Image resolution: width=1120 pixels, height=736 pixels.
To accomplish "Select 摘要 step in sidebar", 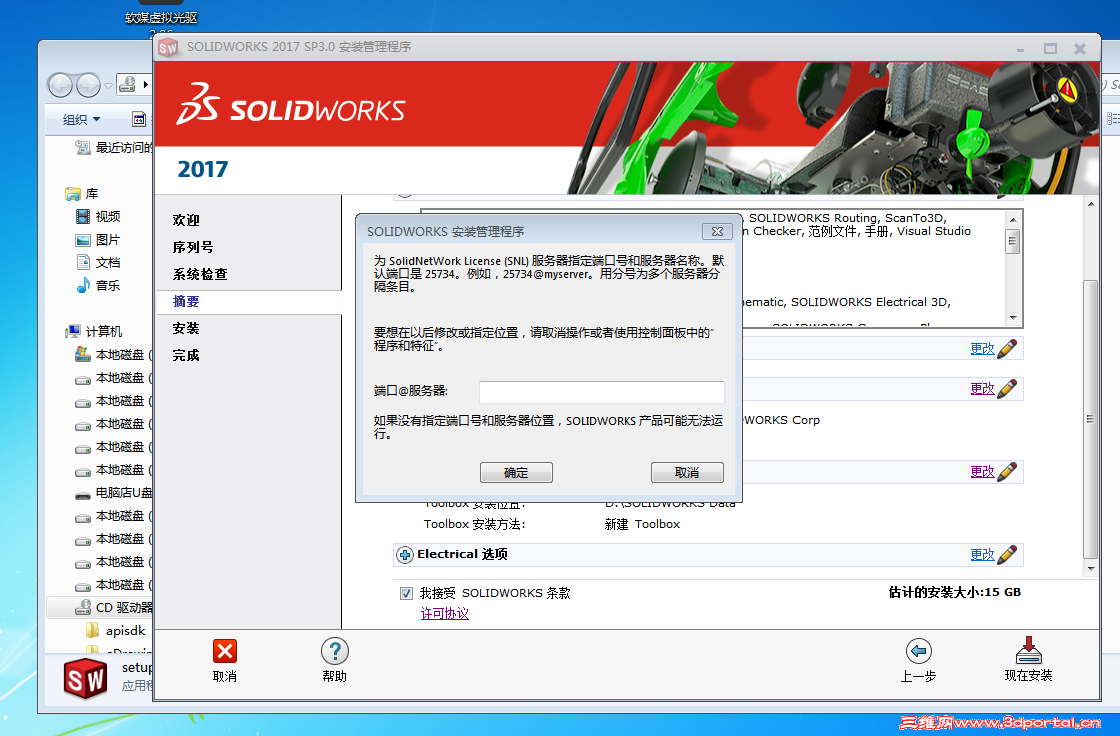I will (186, 302).
